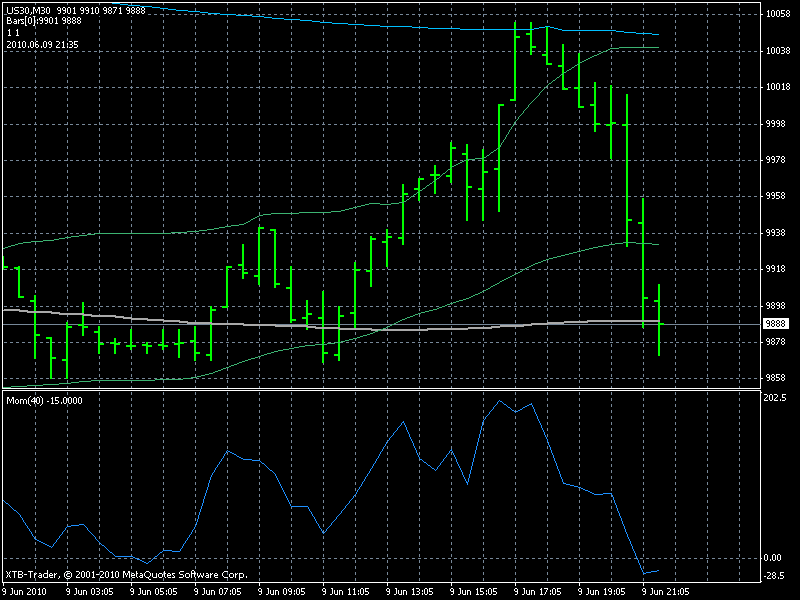Viewport: 800px width, 600px height.
Task: Click the 2010.06.09 21:35 timestamp text
Action: click(x=42, y=44)
